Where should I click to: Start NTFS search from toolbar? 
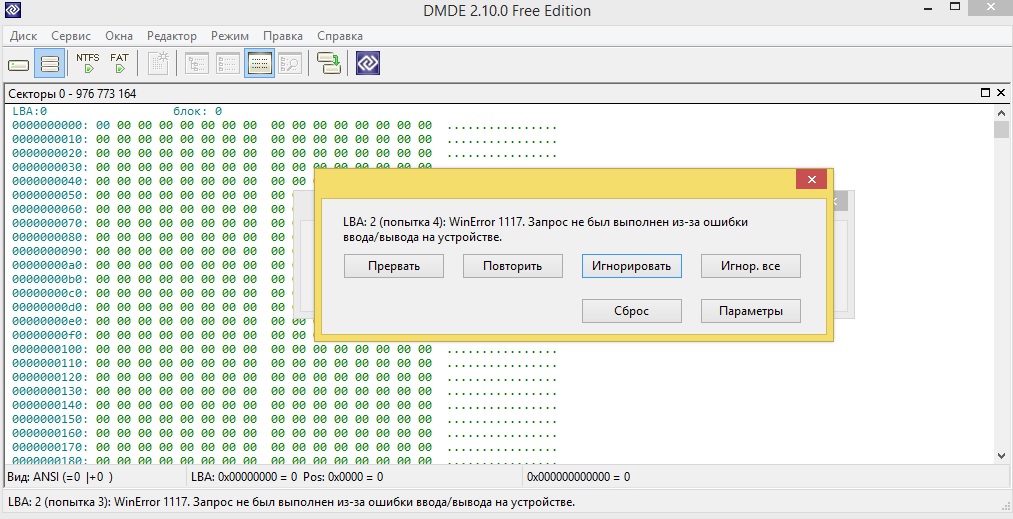(88, 63)
